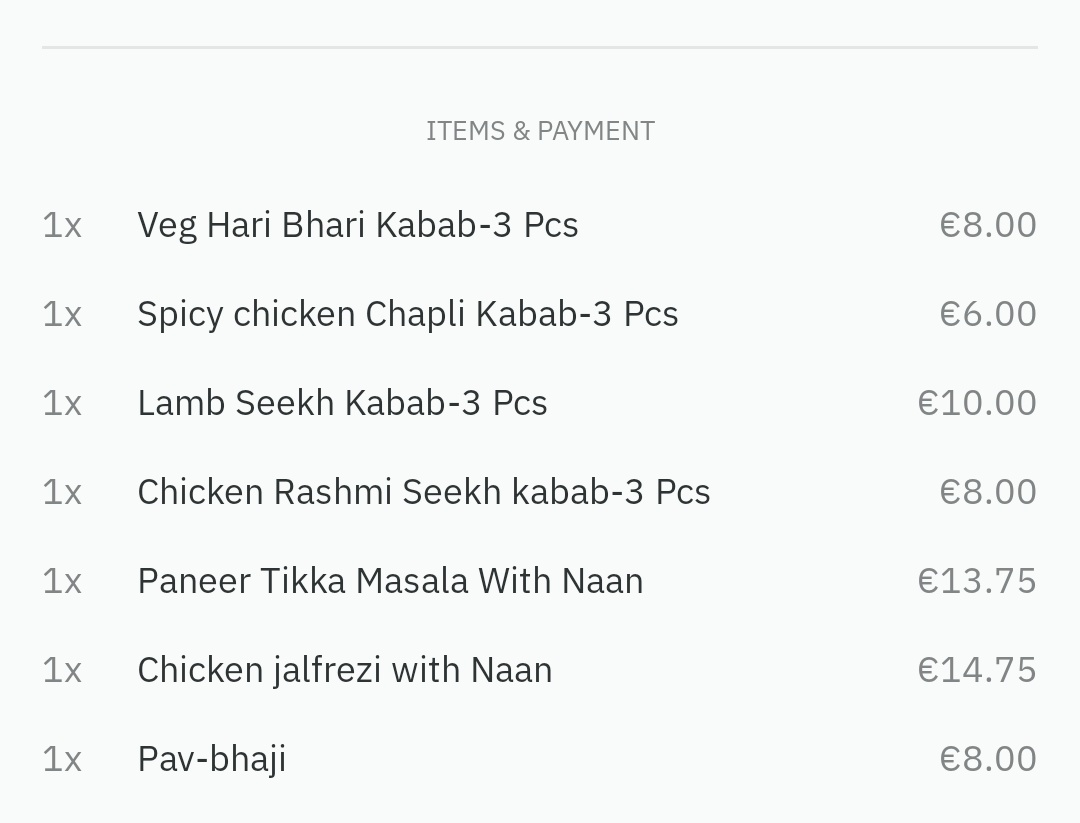1080x823 pixels.
Task: Select Spicy chicken Chapli Kabab-3 Pcs item
Action: tap(407, 314)
